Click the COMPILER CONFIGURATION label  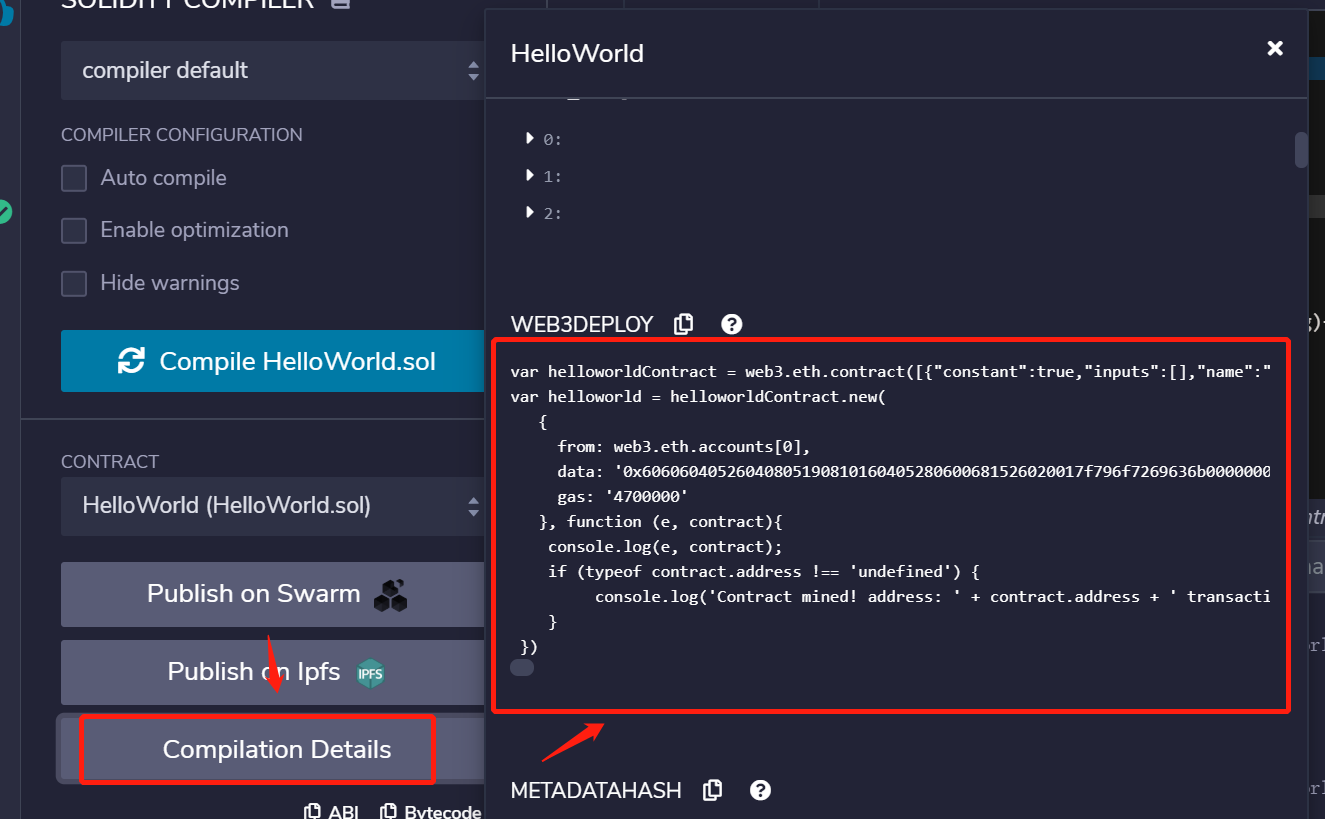182,135
